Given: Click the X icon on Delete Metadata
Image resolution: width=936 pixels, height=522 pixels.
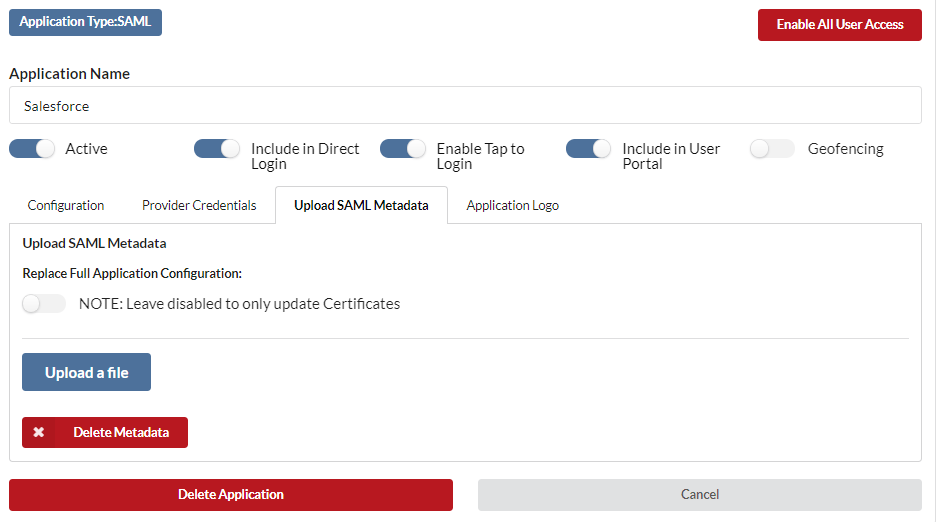Looking at the screenshot, I should point(38,432).
